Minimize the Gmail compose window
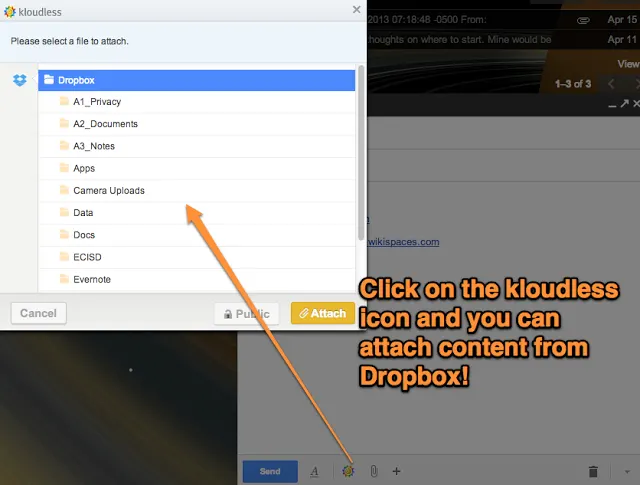This screenshot has height=485, width=640. tap(612, 105)
